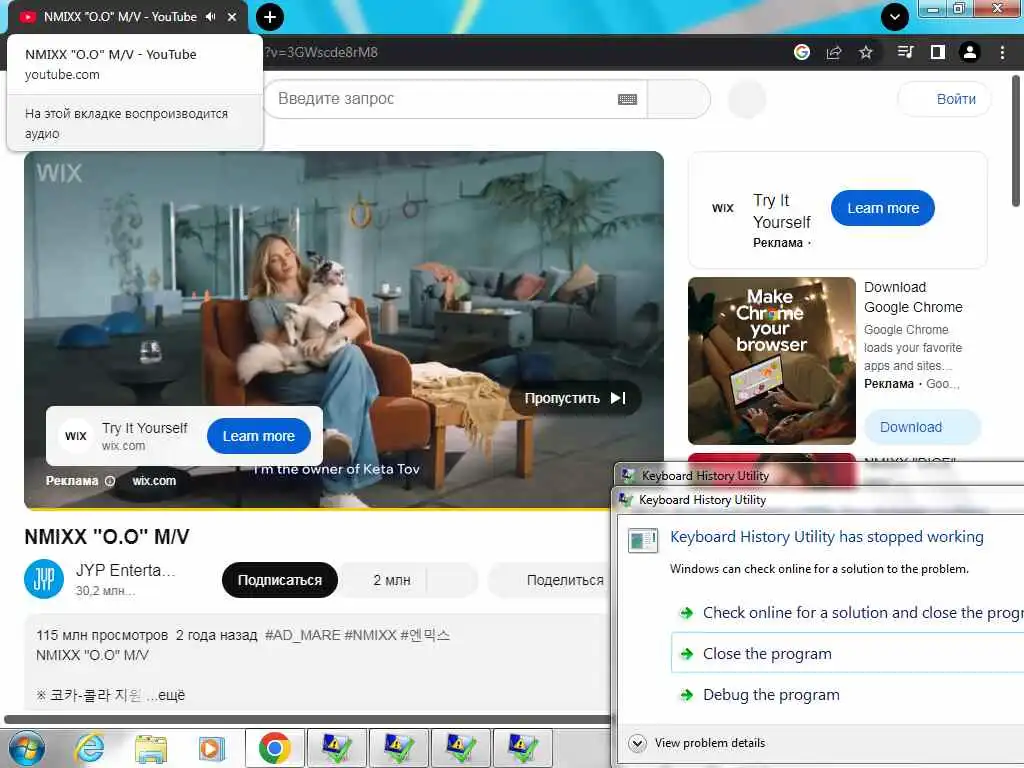
Task: Open the wix.com link under the video
Action: click(154, 481)
